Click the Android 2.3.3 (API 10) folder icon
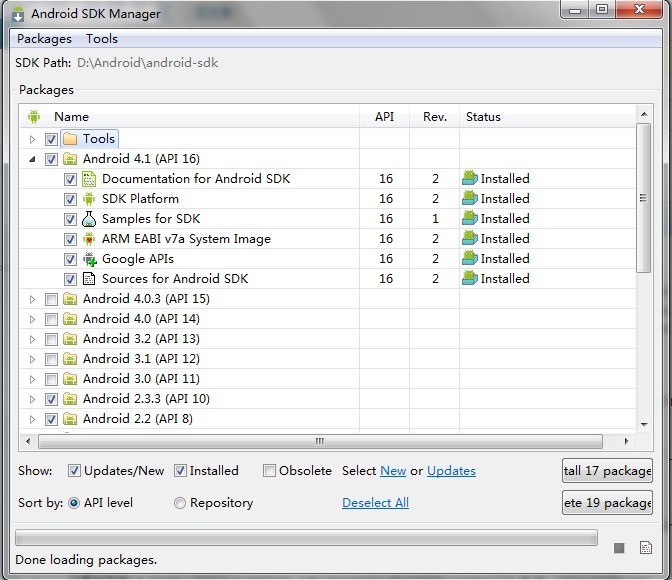Screen dimensions: 672x580 tap(70, 399)
